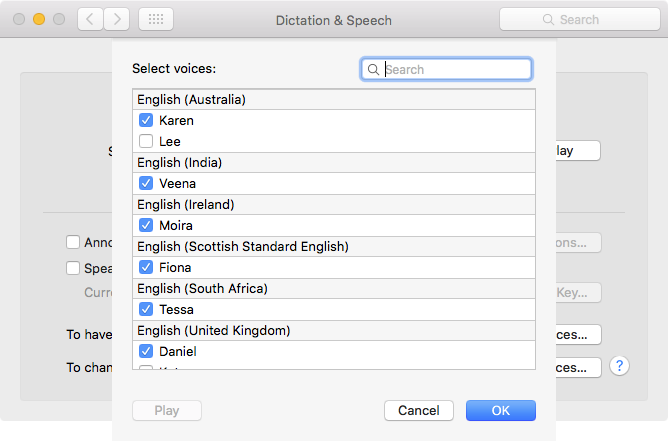The width and height of the screenshot is (668, 441).
Task: Click the partially hidden Play button behind the sheet
Action: [578, 150]
